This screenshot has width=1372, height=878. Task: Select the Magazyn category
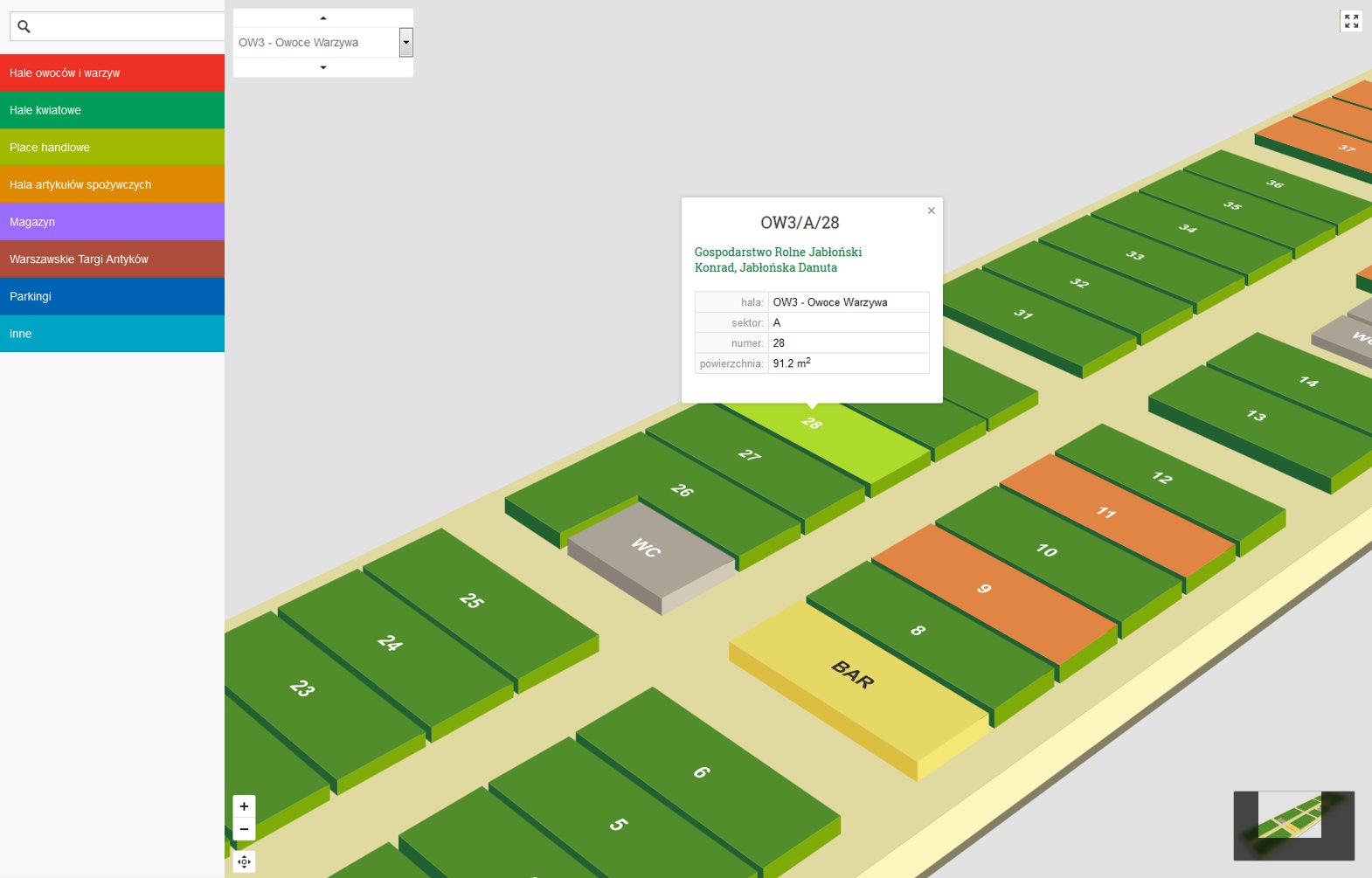click(112, 222)
